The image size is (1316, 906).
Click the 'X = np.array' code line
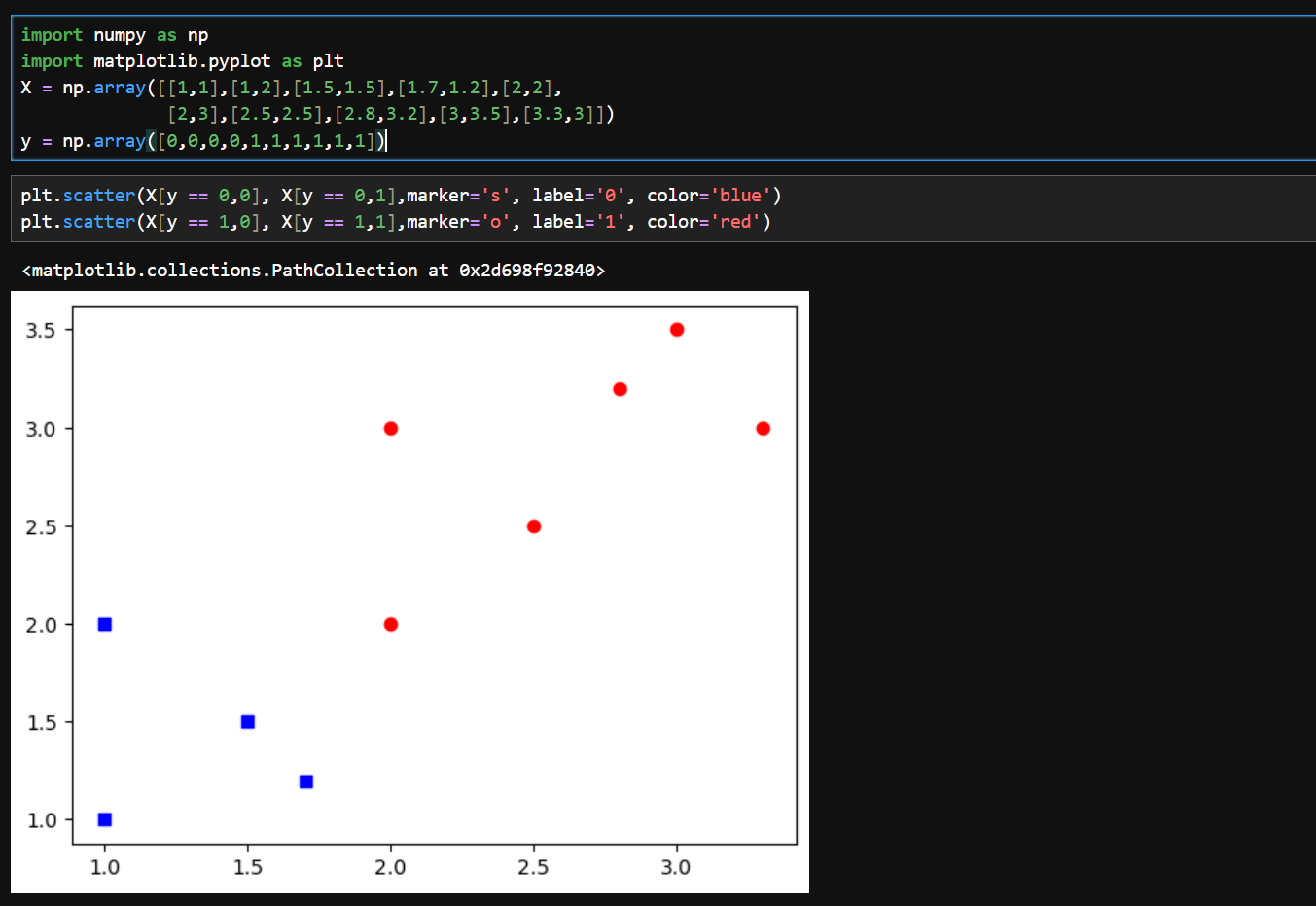(292, 88)
